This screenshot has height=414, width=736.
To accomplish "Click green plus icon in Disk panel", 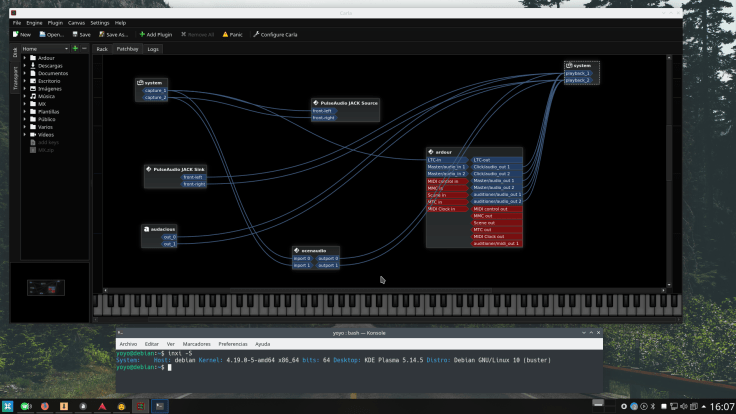I will (x=75, y=48).
